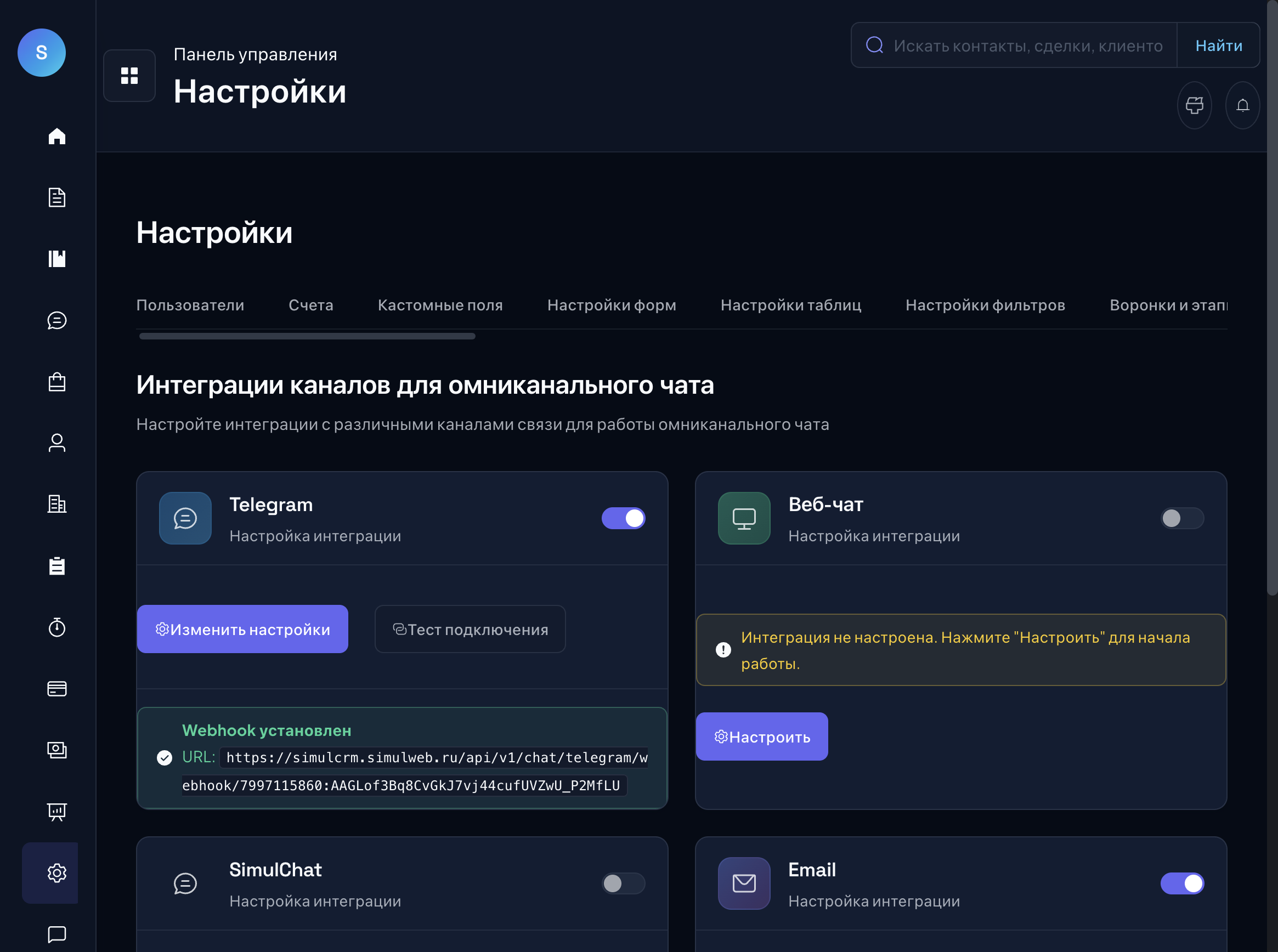Click the "Панель управления" breadcrumb text
Image resolution: width=1278 pixels, height=952 pixels.
256,54
